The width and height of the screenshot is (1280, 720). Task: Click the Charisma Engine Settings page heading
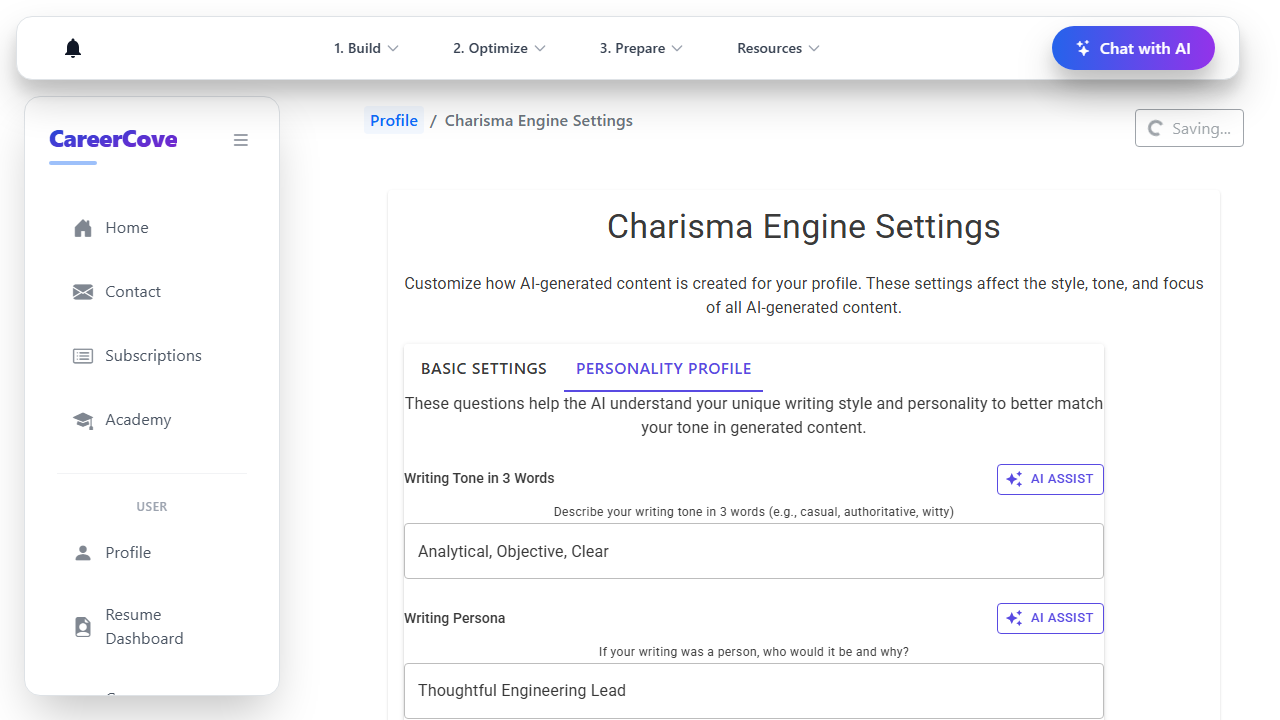tap(804, 226)
